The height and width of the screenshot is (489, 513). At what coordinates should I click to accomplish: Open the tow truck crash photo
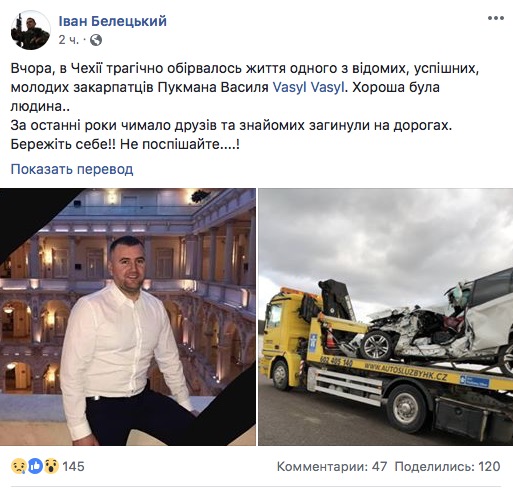(386, 317)
